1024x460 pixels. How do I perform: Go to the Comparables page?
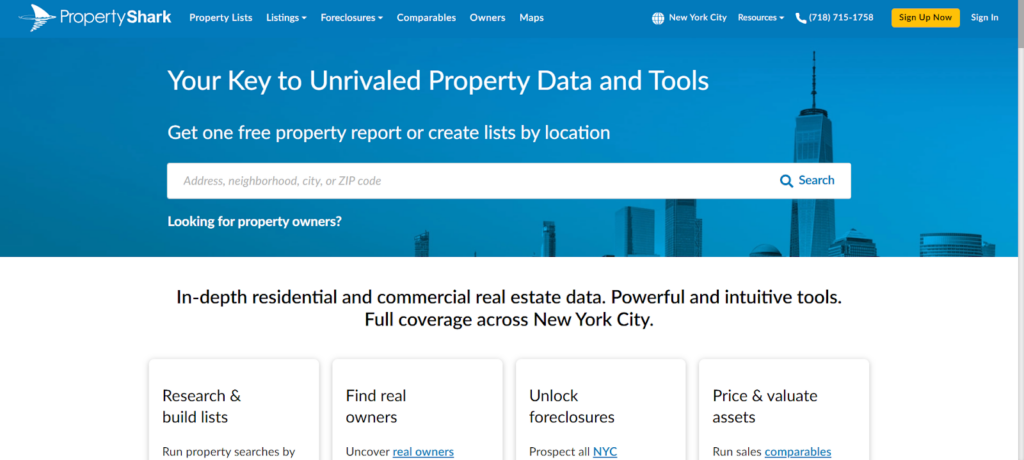point(426,18)
